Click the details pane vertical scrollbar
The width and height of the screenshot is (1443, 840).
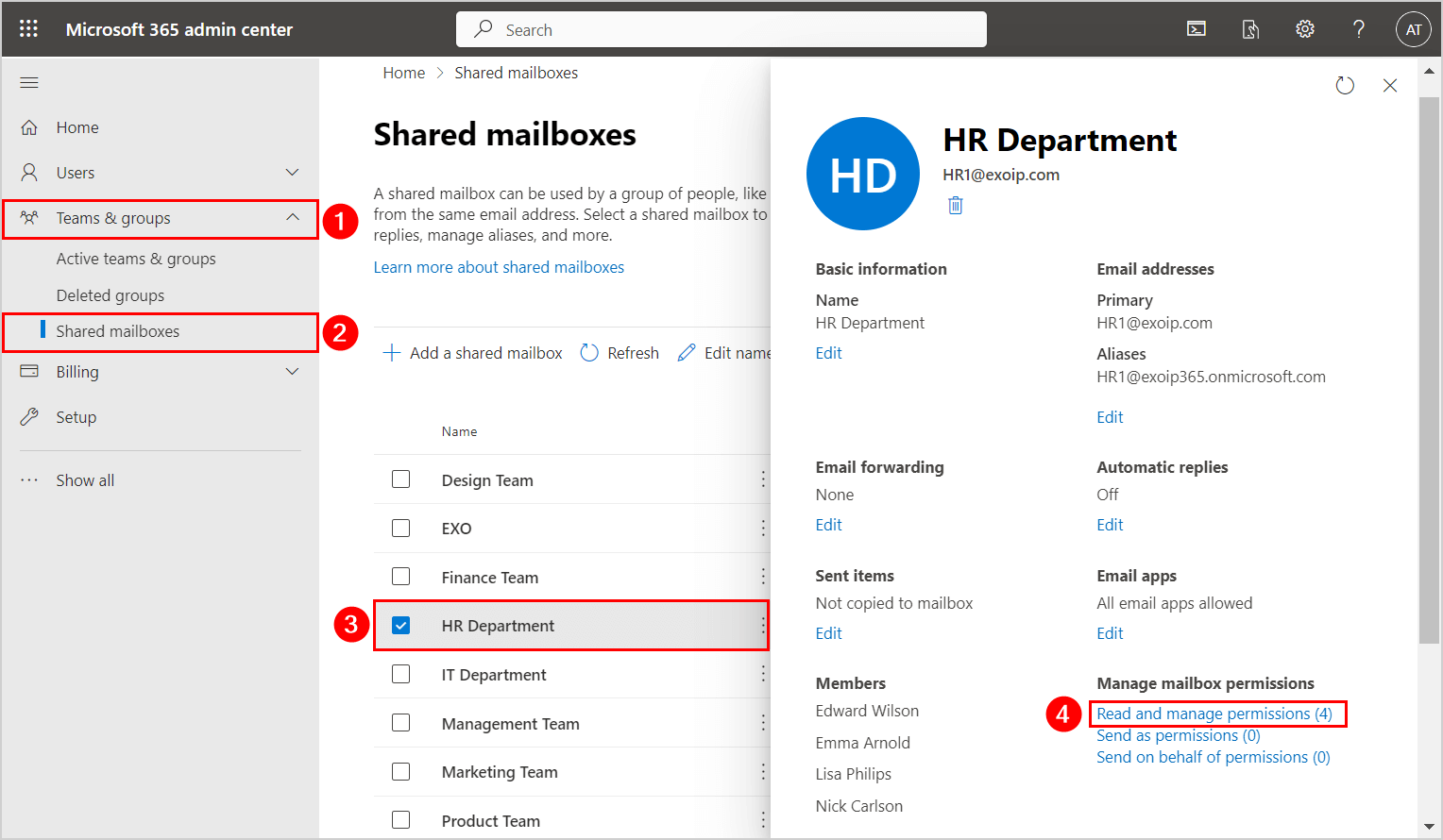click(1429, 368)
